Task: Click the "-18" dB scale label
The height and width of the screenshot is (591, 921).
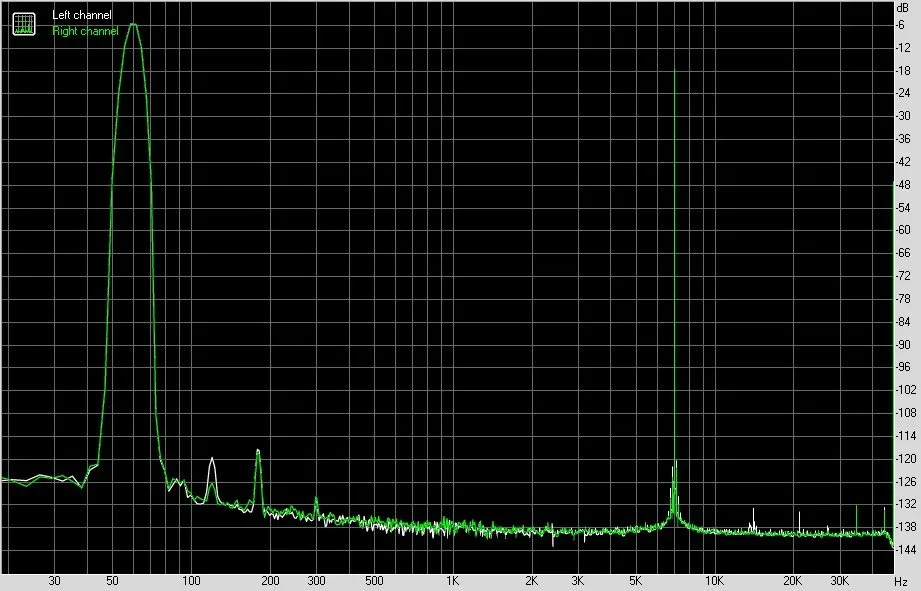Action: [x=903, y=70]
